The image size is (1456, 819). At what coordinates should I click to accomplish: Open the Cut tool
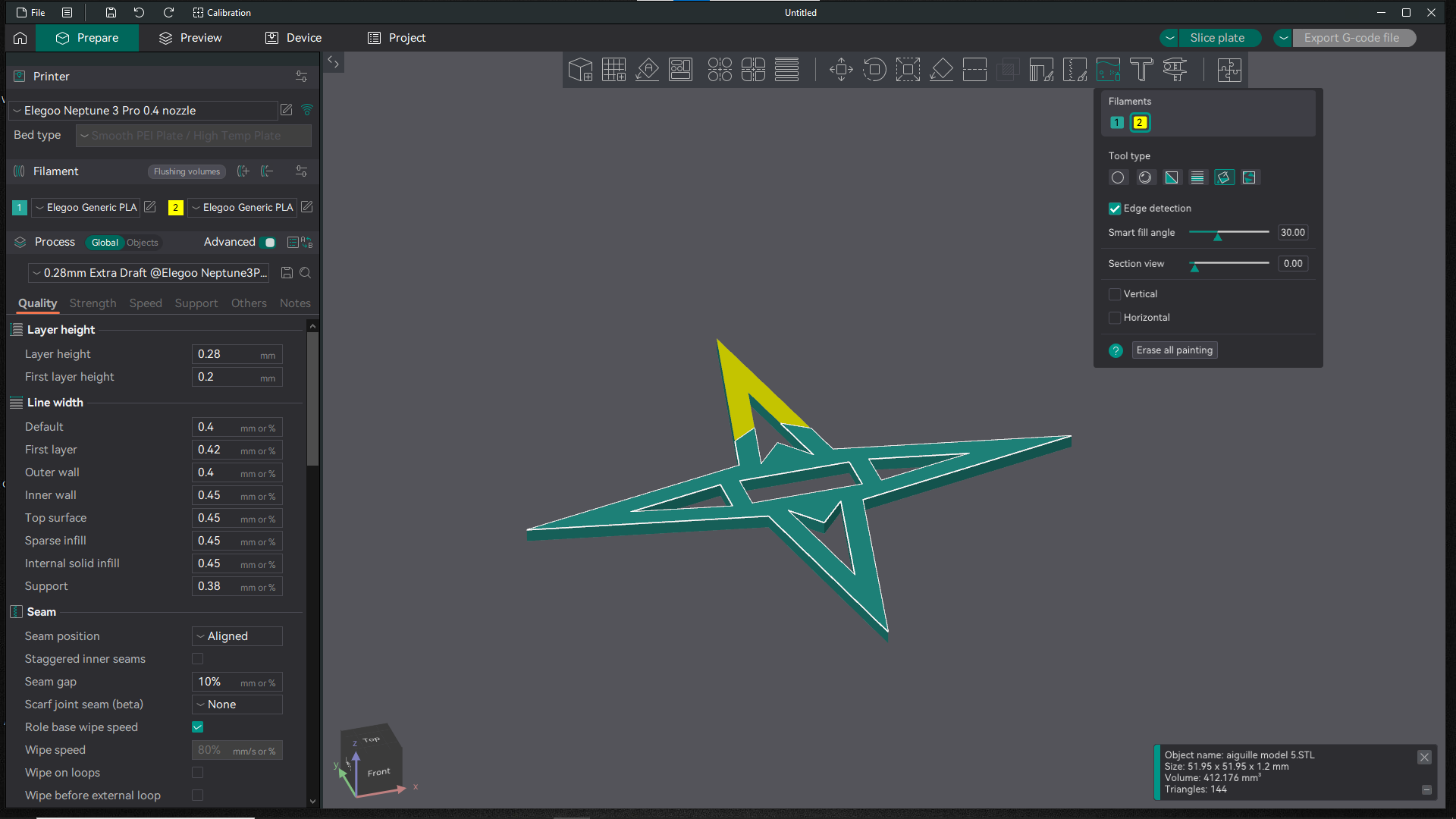pos(974,69)
